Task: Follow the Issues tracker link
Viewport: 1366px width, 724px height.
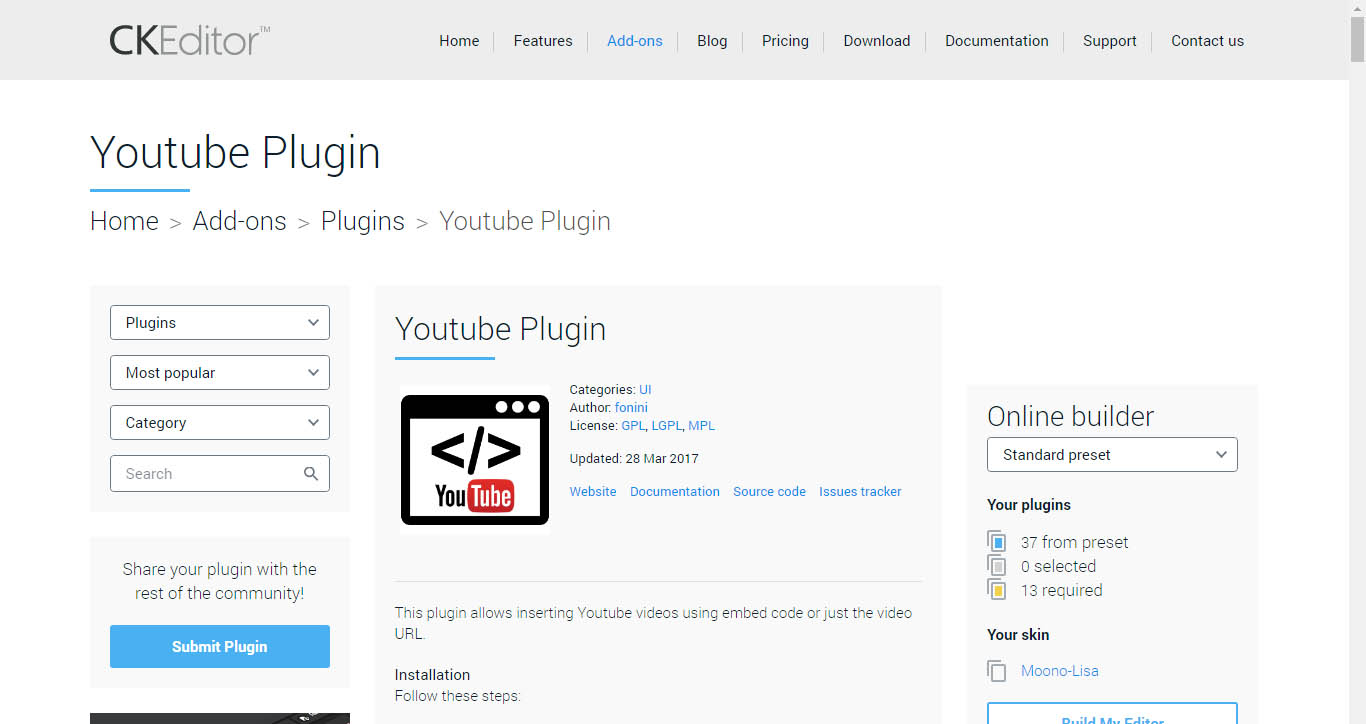Action: pyautogui.click(x=860, y=492)
